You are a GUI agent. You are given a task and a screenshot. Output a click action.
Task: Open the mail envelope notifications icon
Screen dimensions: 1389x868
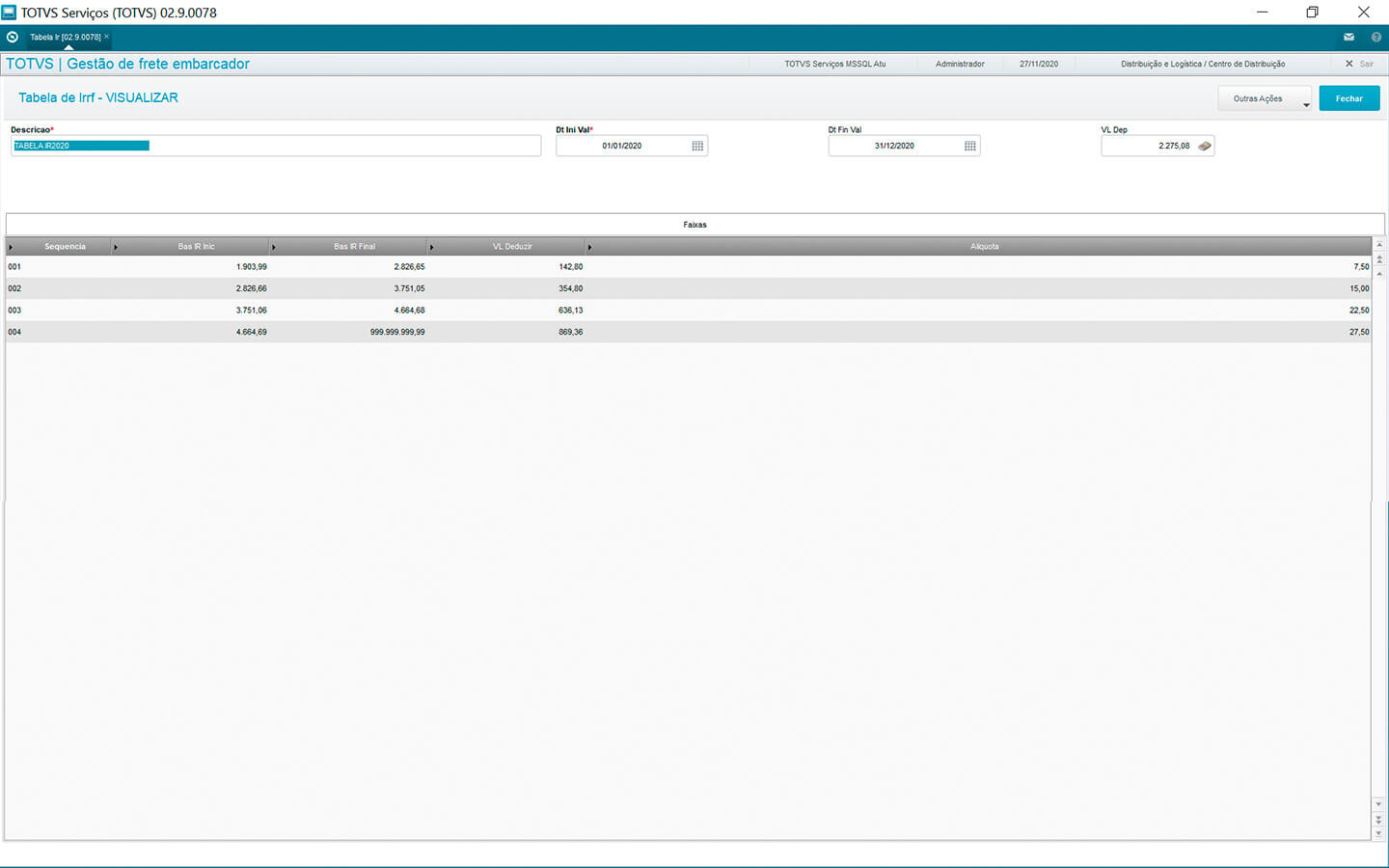[x=1348, y=38]
